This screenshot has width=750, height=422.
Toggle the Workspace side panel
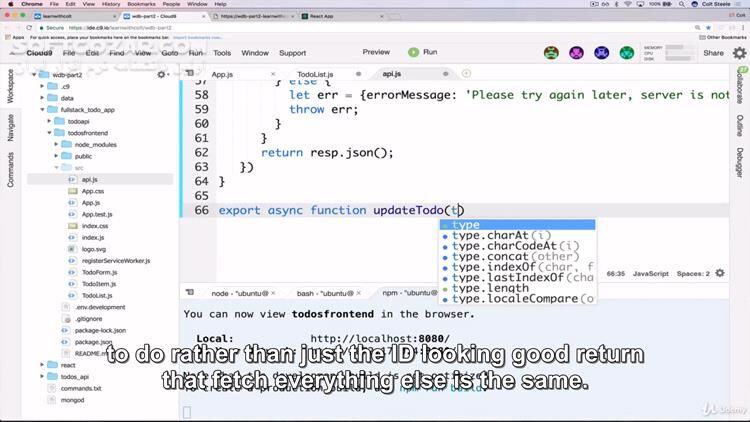(x=9, y=87)
